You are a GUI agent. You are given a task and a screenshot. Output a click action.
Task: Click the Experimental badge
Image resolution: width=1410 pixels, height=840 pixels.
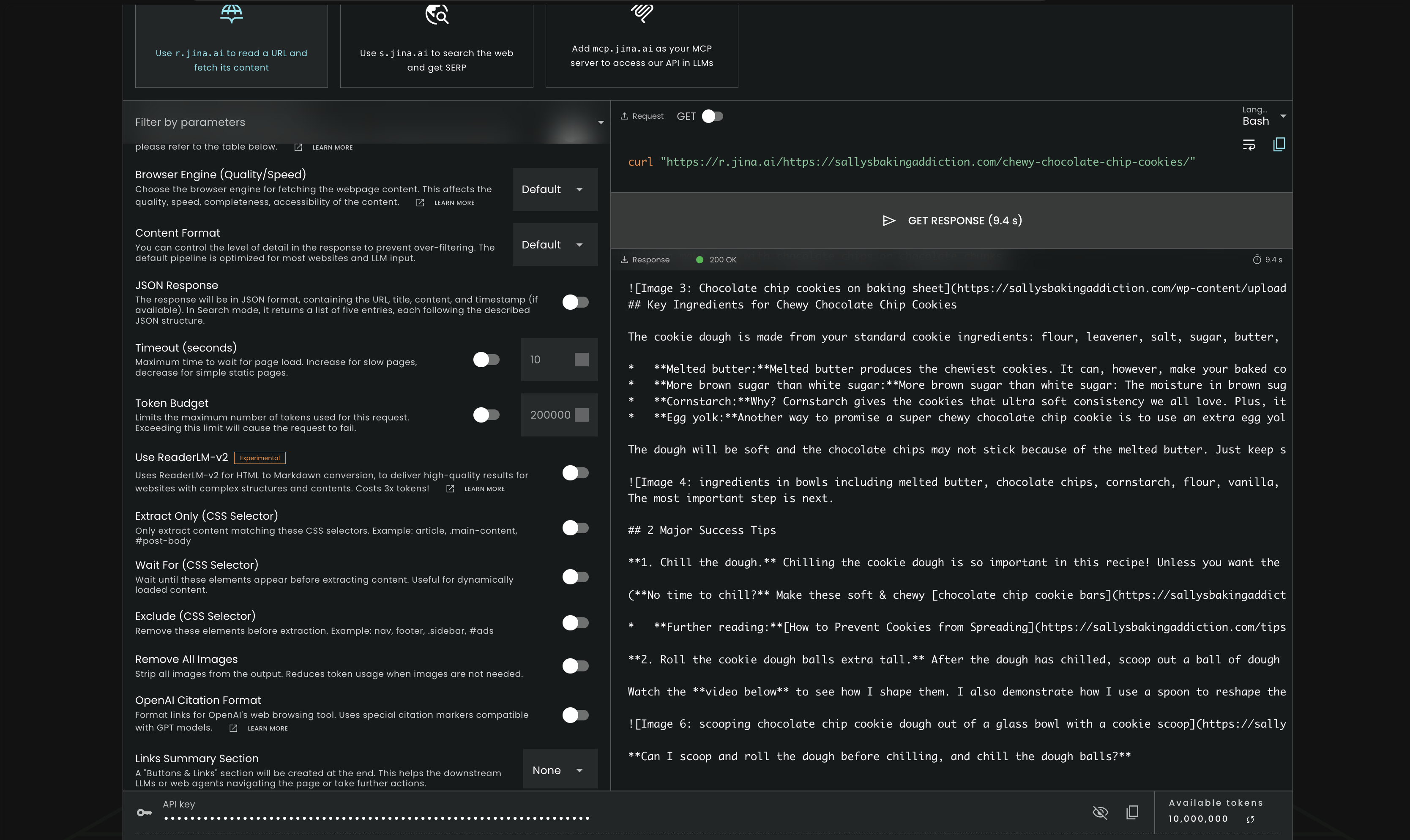coord(260,458)
